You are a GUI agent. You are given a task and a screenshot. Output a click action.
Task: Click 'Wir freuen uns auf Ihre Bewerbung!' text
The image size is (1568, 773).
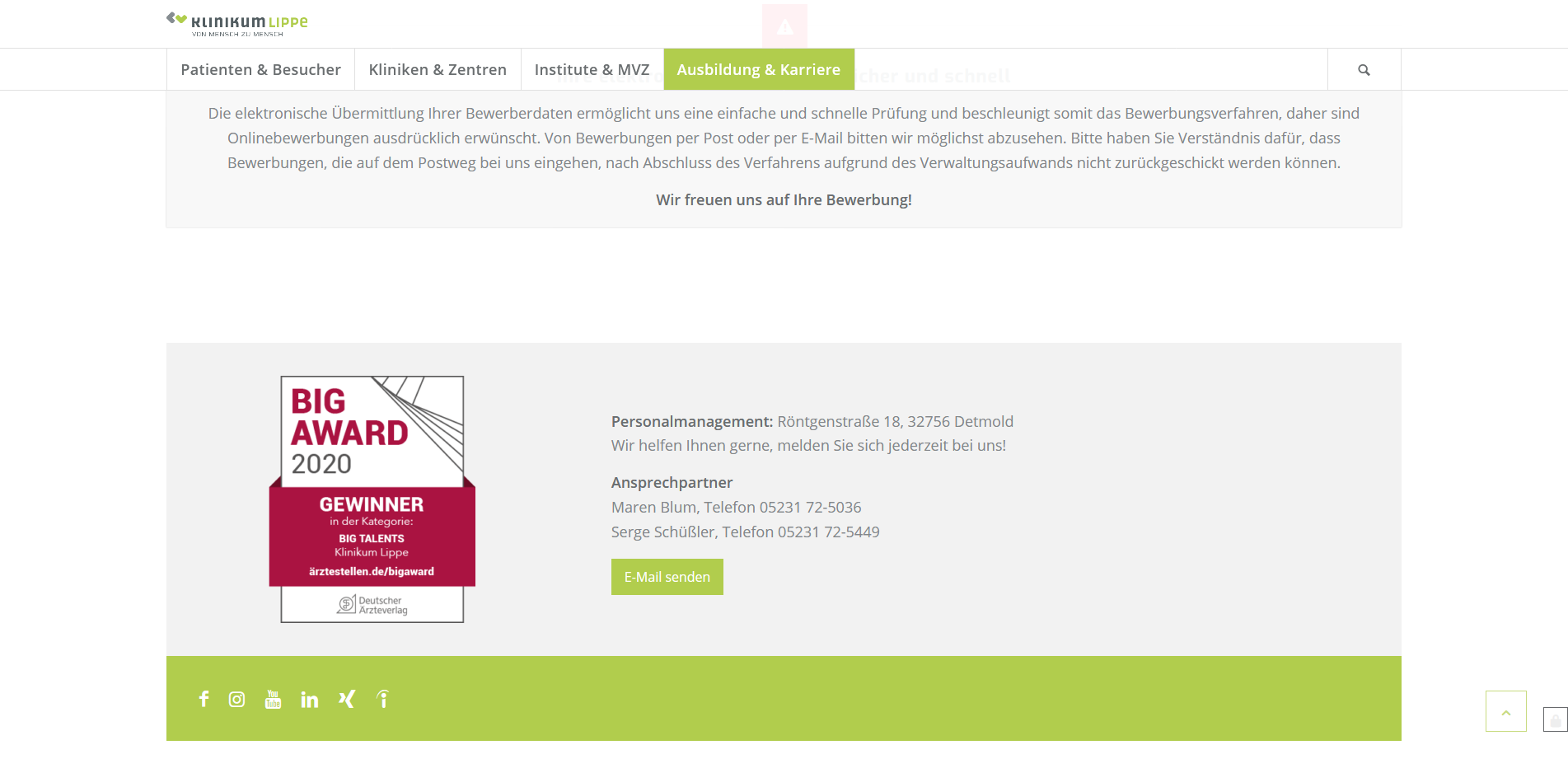tap(784, 200)
